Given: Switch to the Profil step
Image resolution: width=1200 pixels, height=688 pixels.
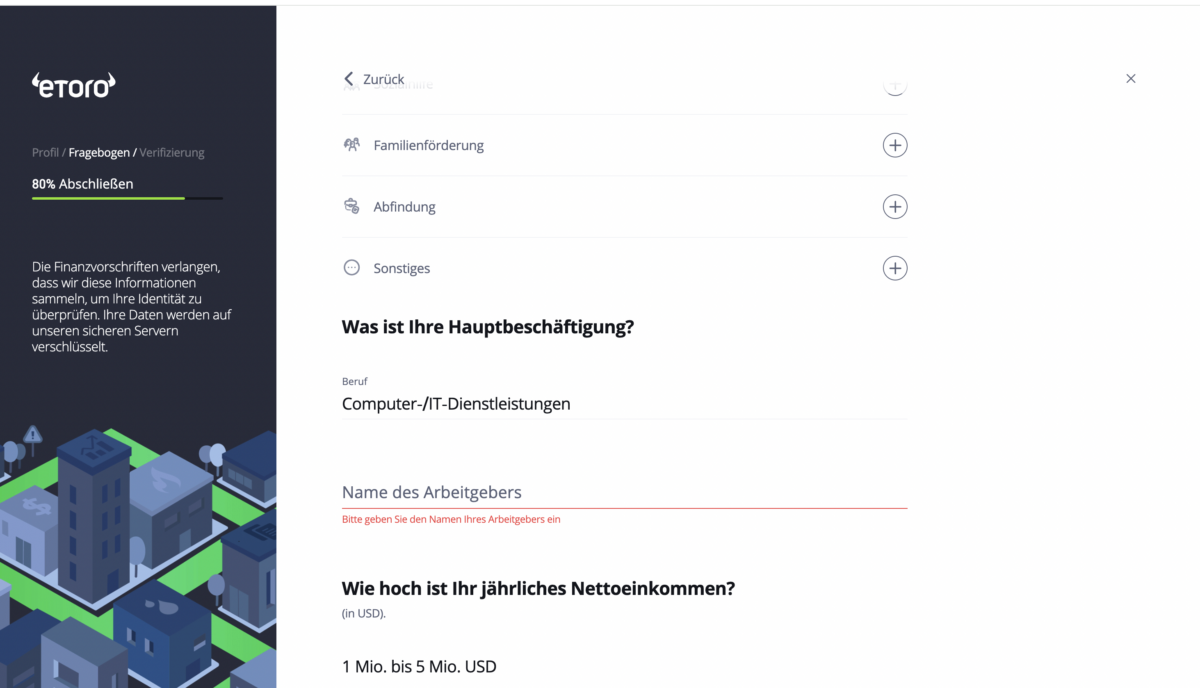Looking at the screenshot, I should coord(45,152).
